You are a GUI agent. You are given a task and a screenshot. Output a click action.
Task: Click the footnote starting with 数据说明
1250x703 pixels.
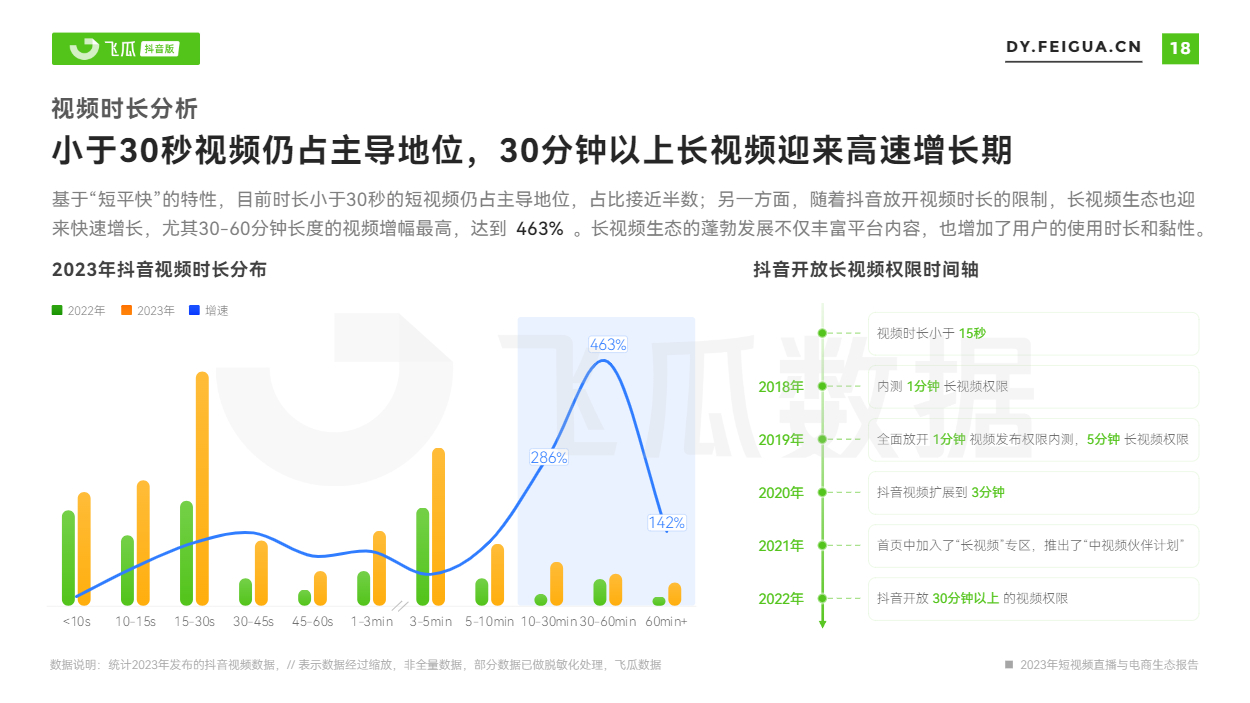point(355,665)
